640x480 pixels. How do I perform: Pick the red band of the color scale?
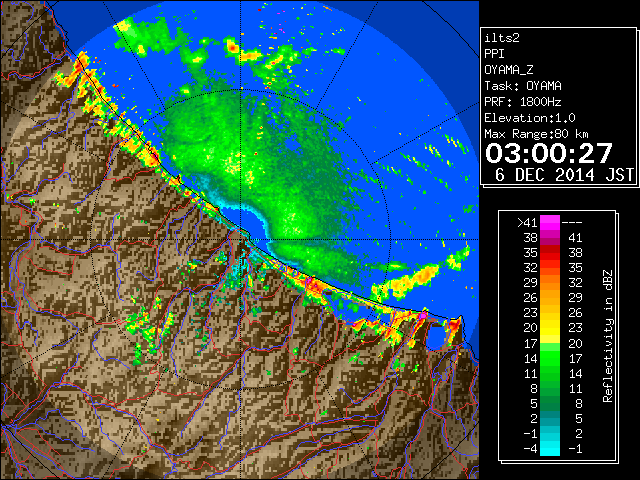click(550, 253)
